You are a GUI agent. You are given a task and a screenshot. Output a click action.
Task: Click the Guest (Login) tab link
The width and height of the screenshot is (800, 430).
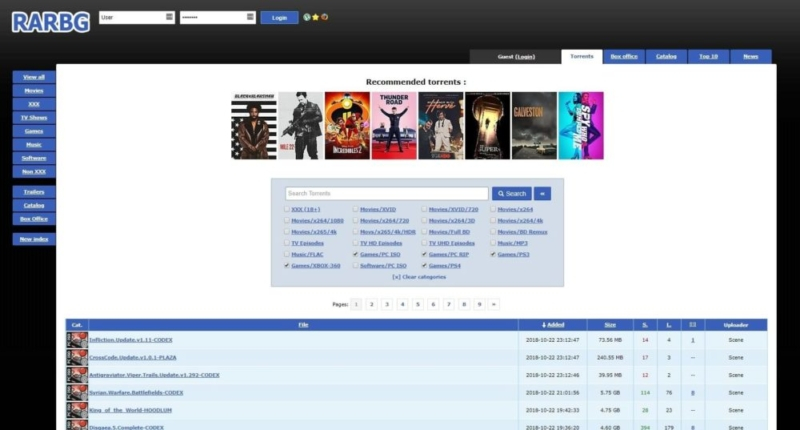[x=516, y=57]
